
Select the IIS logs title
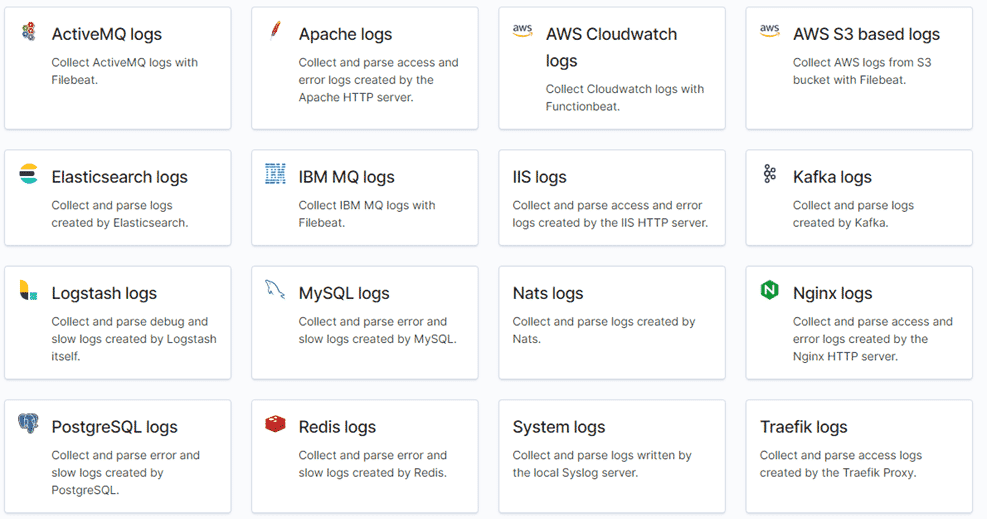tap(539, 177)
